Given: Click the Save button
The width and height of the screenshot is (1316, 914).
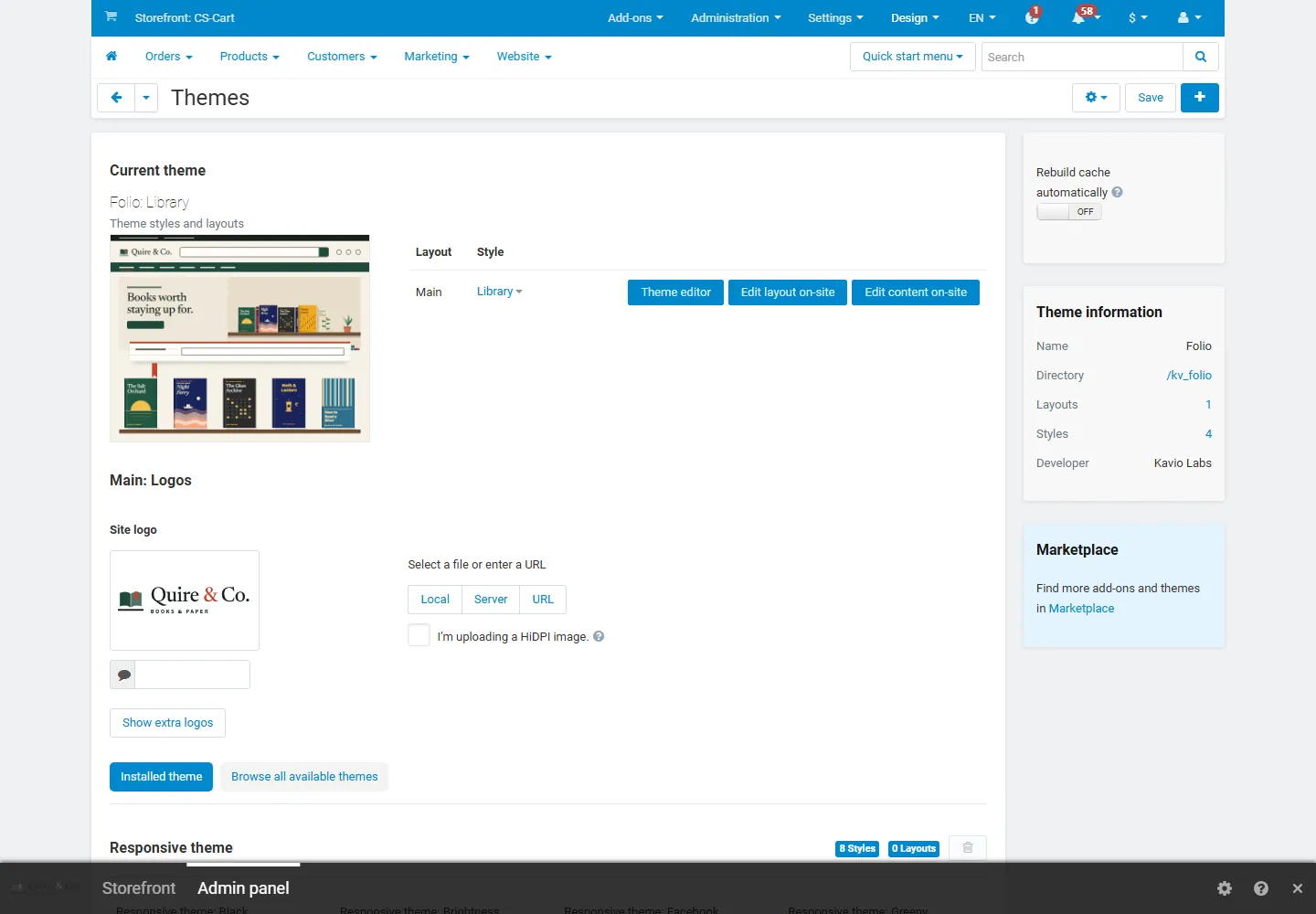Looking at the screenshot, I should point(1151,98).
